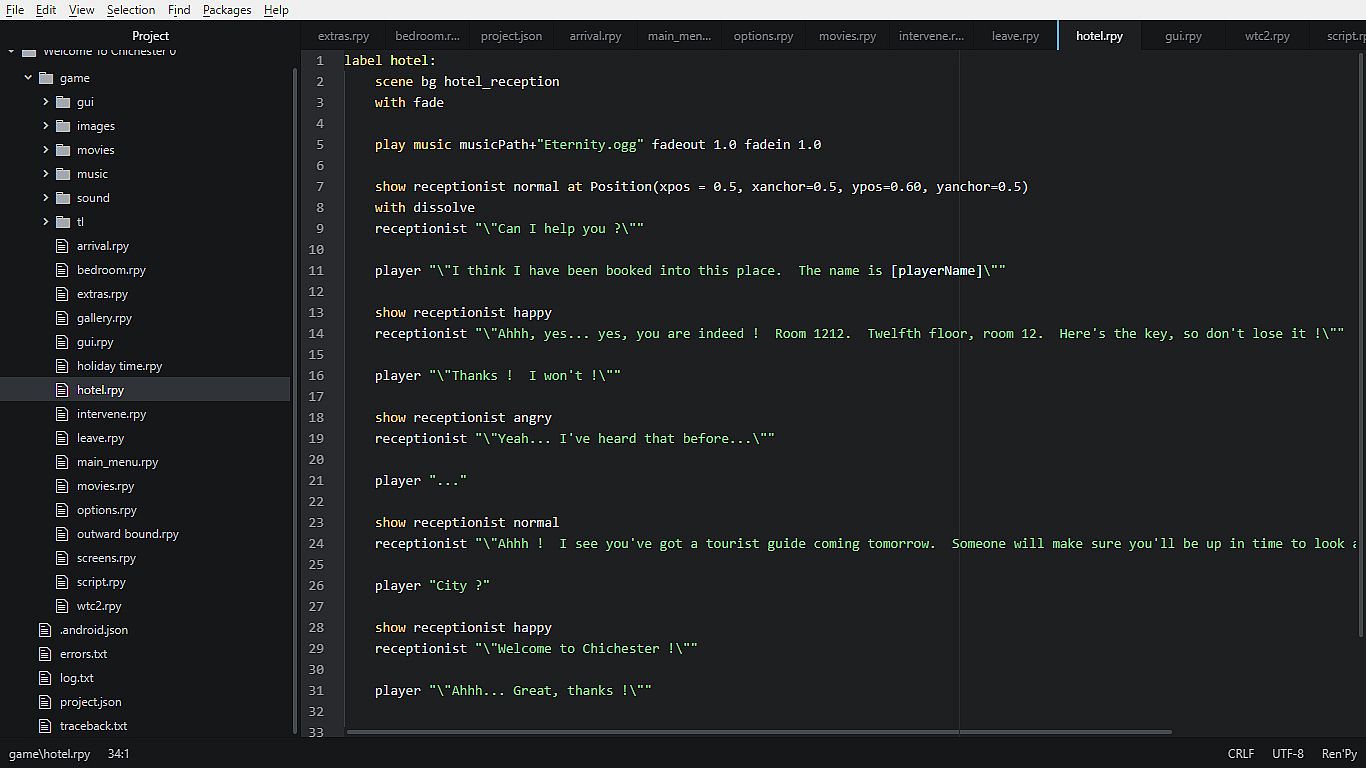Click the folder icon for images

[x=63, y=126]
